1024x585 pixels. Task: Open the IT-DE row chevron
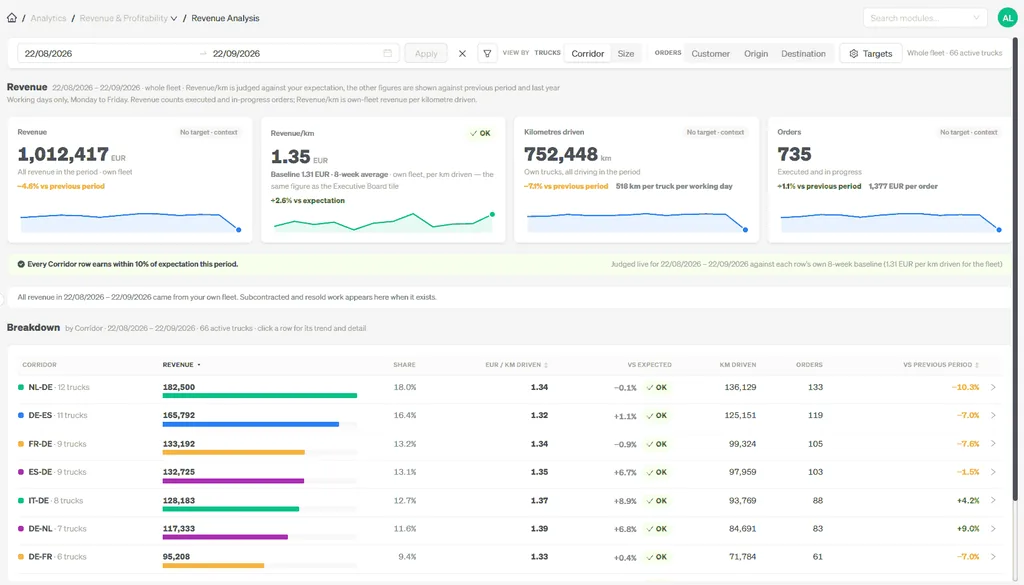coord(993,500)
